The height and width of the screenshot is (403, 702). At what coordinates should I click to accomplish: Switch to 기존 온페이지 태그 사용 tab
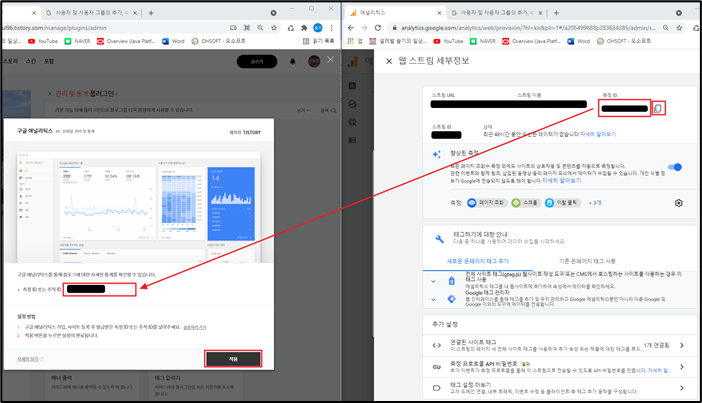[587, 261]
